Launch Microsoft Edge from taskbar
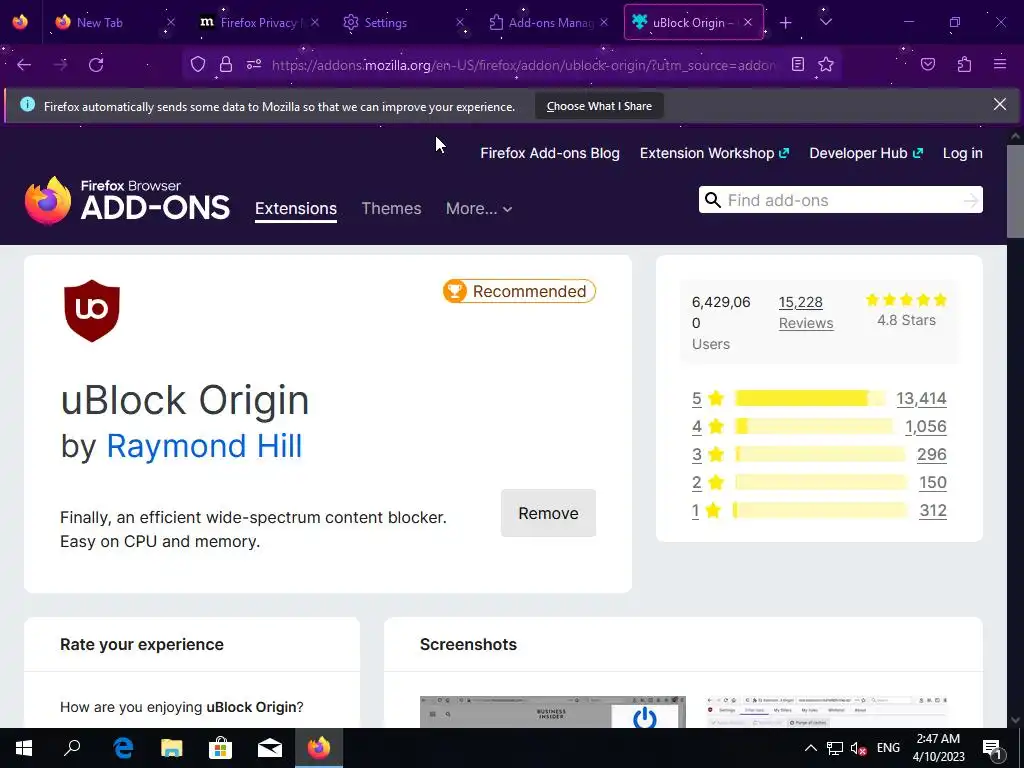This screenshot has height=768, width=1024. click(123, 748)
